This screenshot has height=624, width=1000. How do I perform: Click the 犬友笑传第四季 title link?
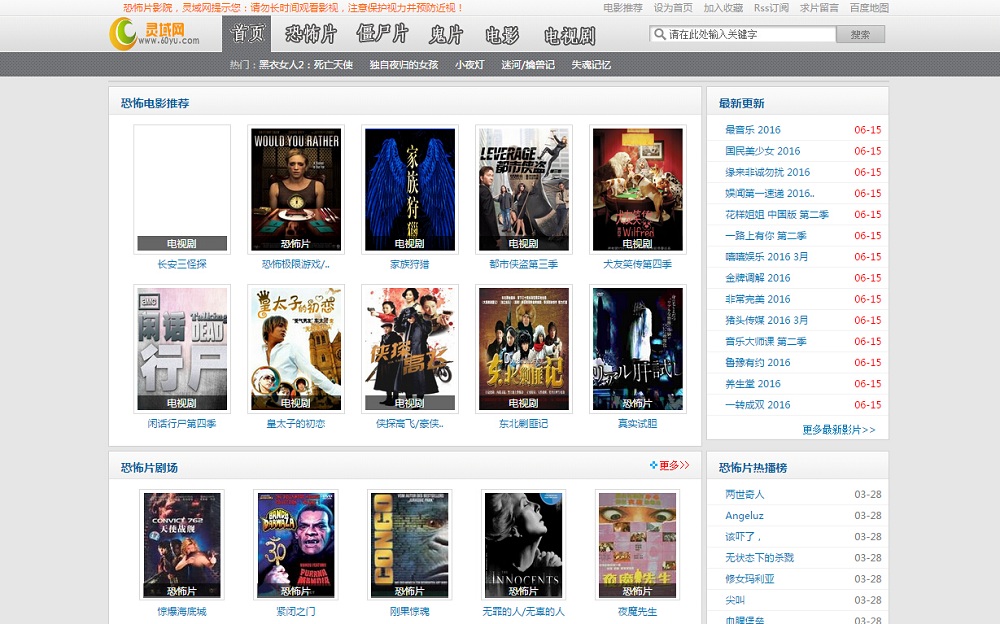point(638,264)
